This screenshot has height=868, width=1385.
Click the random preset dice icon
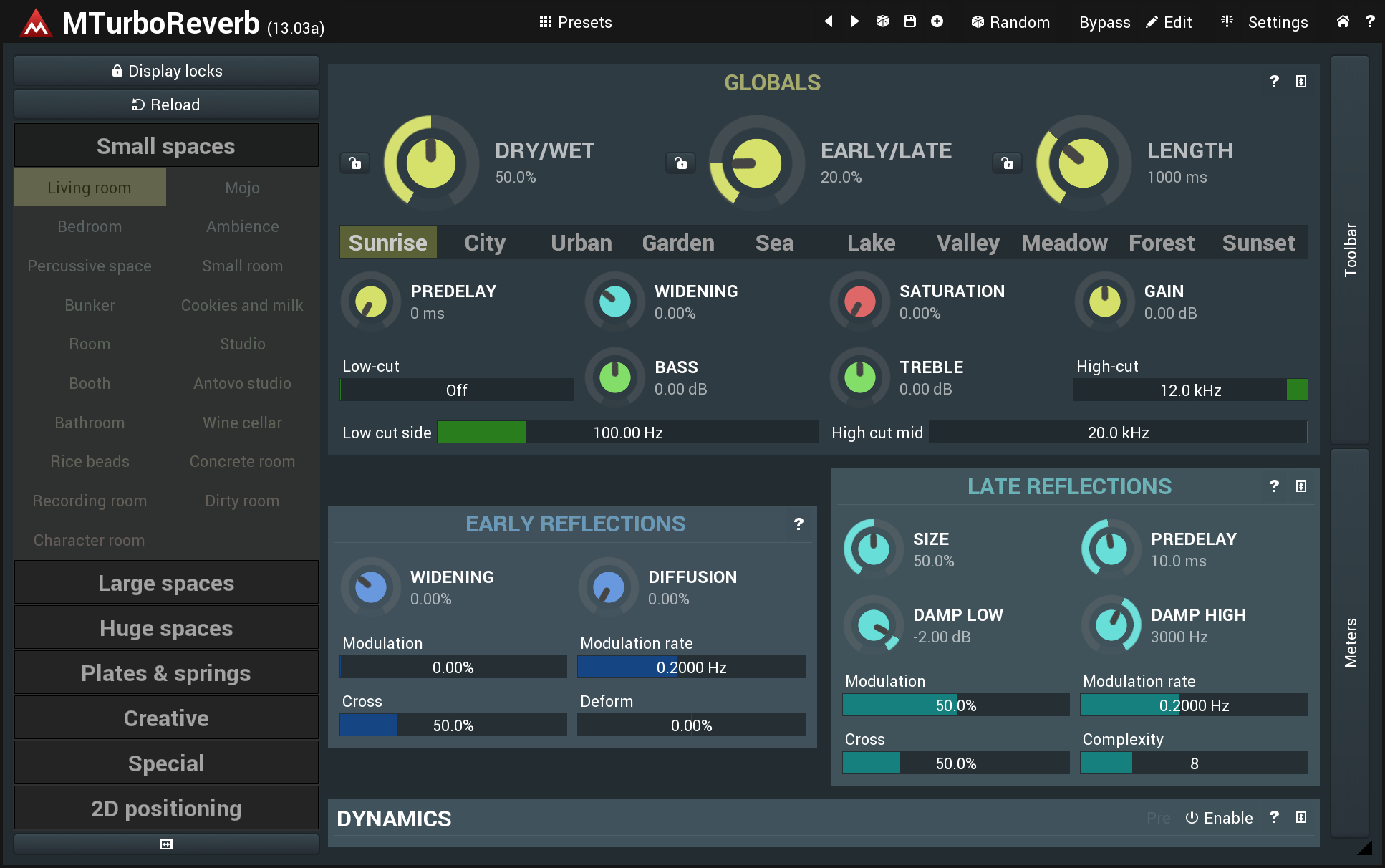point(882,21)
